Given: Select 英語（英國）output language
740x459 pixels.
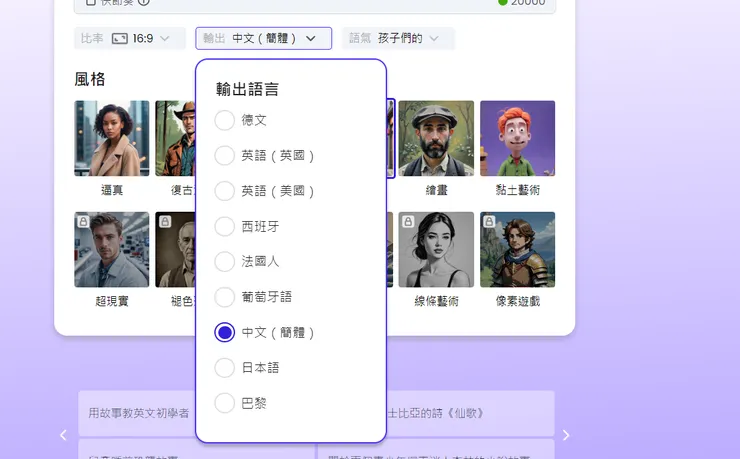Looking at the screenshot, I should (225, 156).
